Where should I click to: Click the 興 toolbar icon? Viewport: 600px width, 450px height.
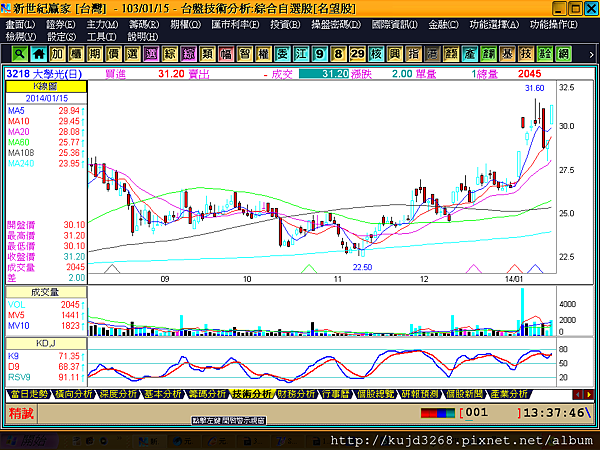pyautogui.click(x=395, y=54)
